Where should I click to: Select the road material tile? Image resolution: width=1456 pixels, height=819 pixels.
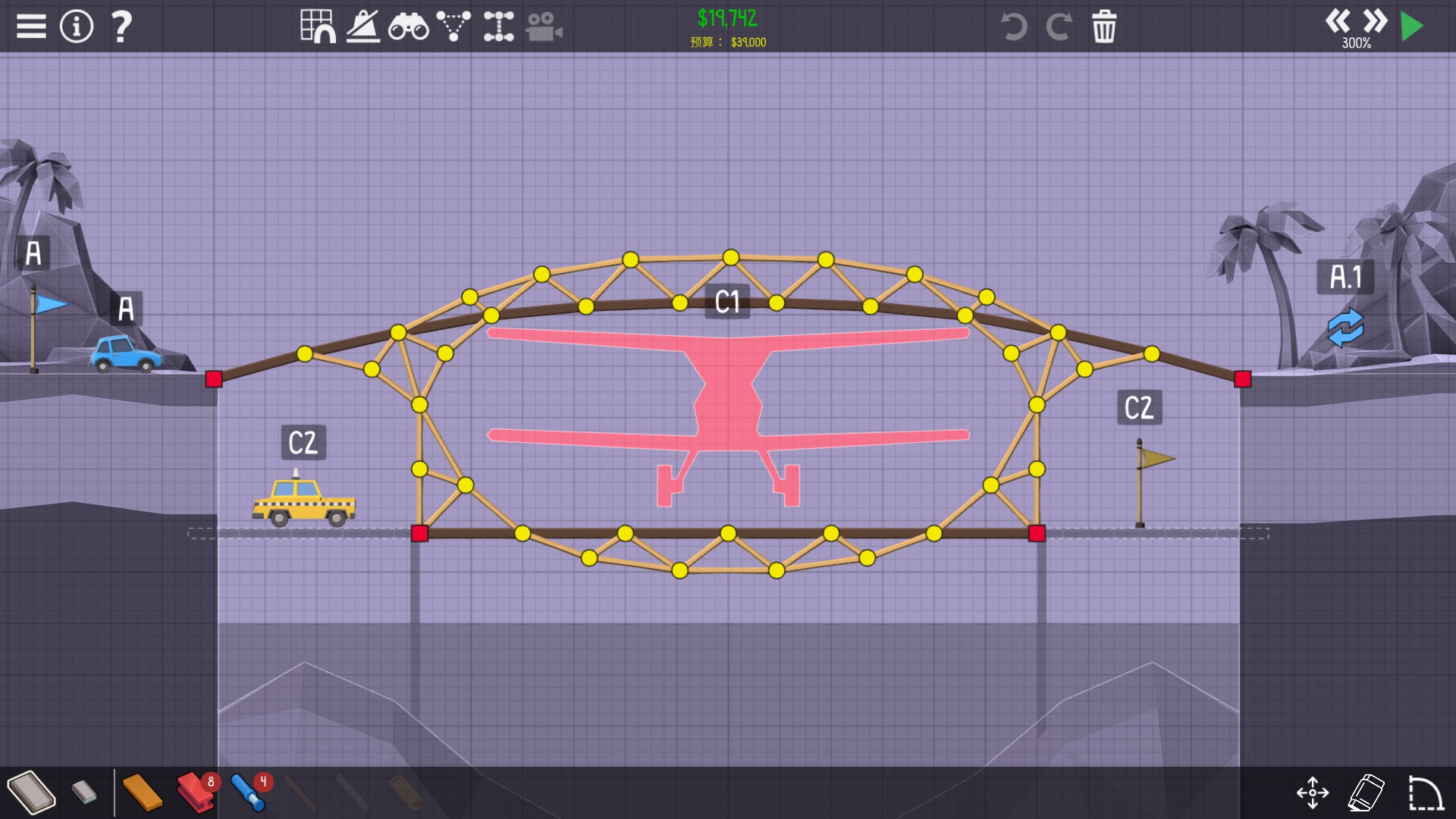[x=31, y=792]
